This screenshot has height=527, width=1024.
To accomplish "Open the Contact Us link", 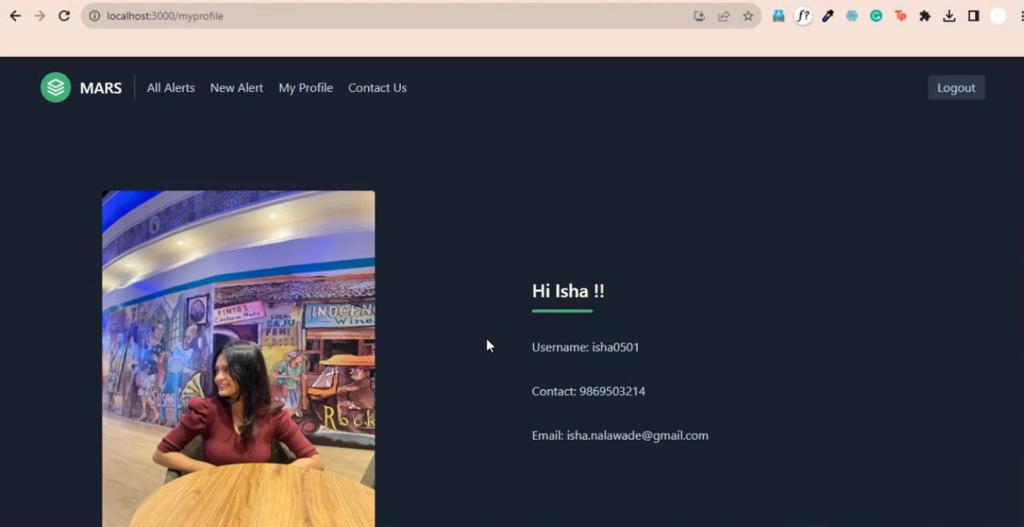I will (x=377, y=88).
